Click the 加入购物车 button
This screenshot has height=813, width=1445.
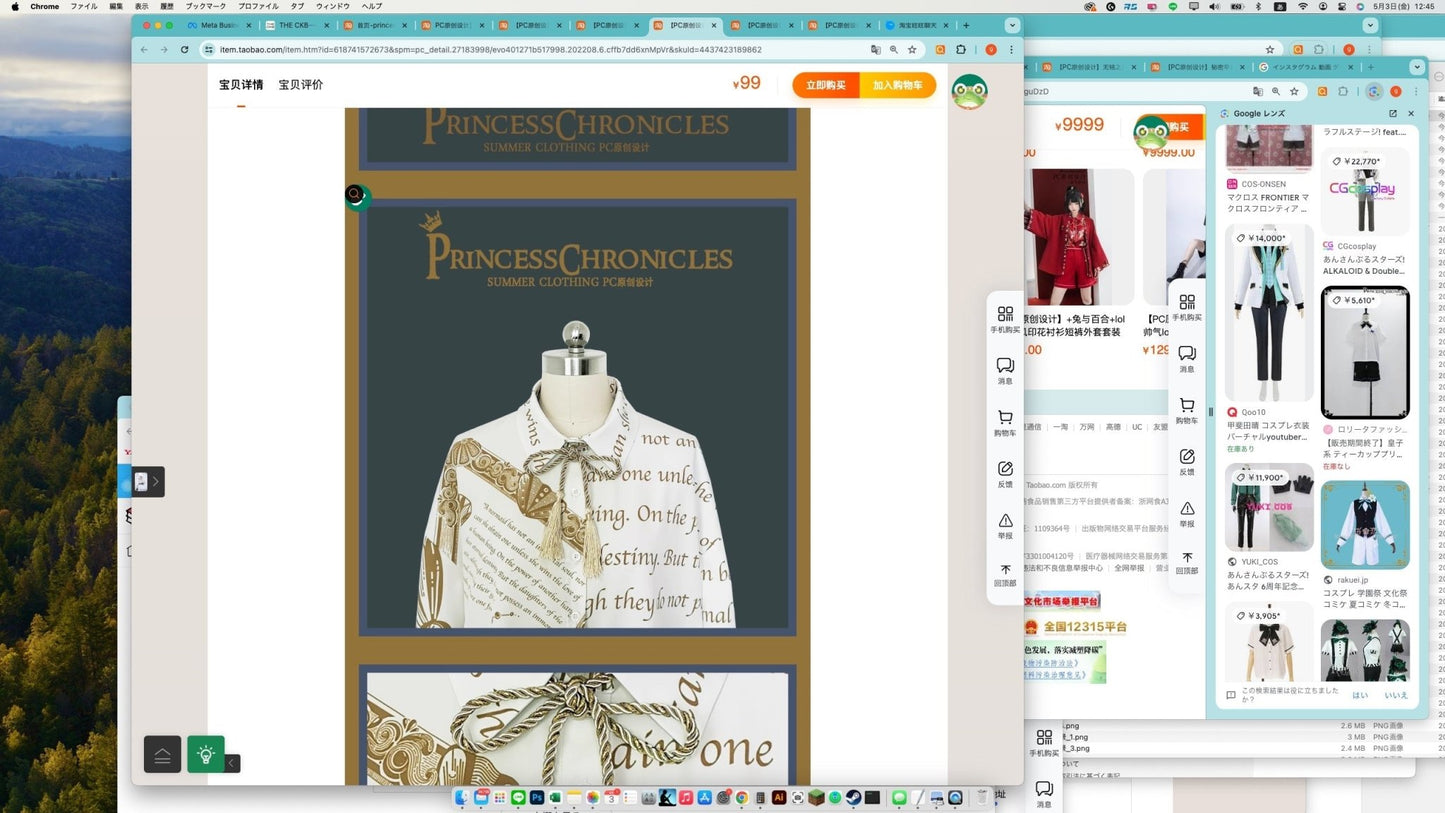[x=897, y=86]
